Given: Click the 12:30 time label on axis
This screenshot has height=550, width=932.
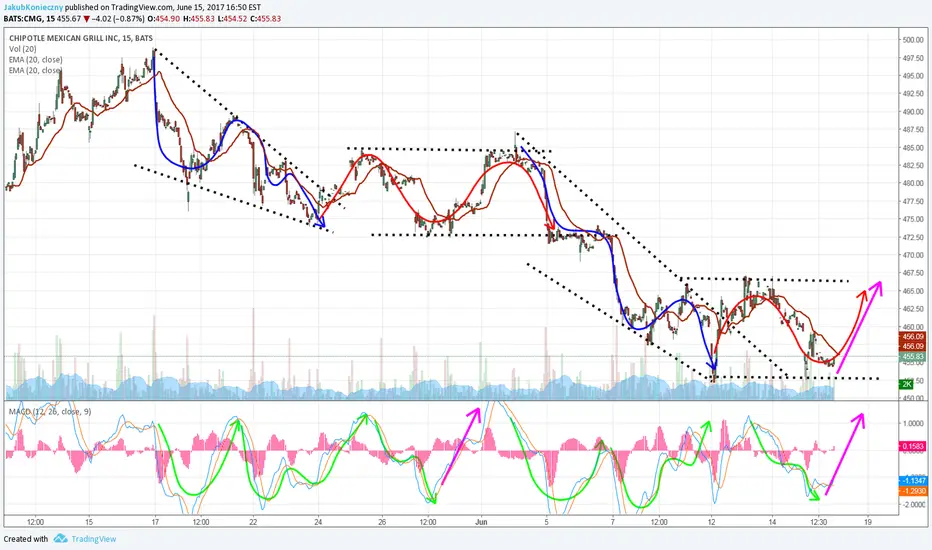Looking at the screenshot, I should point(819,522).
